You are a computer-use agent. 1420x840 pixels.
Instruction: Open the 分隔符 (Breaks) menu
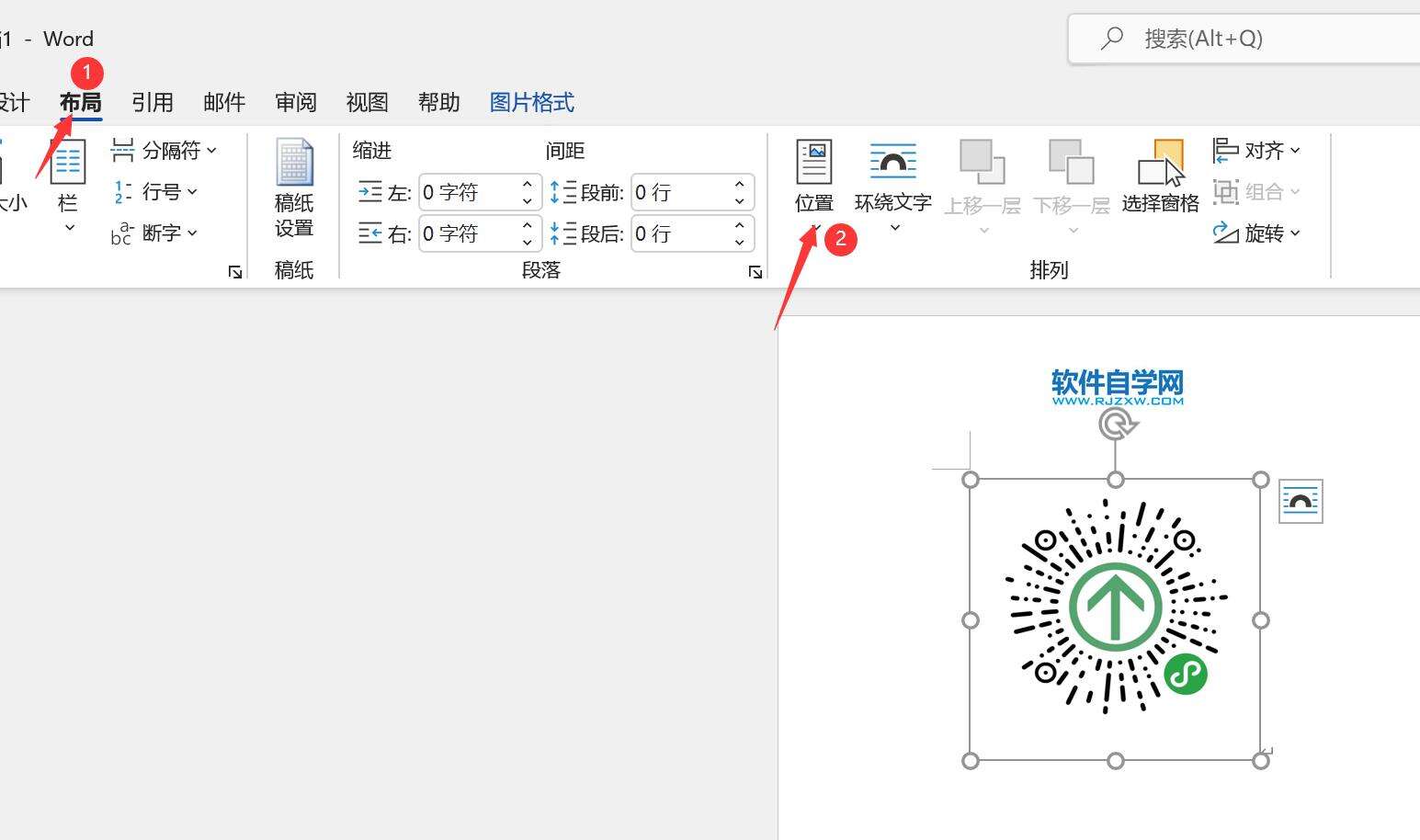pyautogui.click(x=164, y=150)
